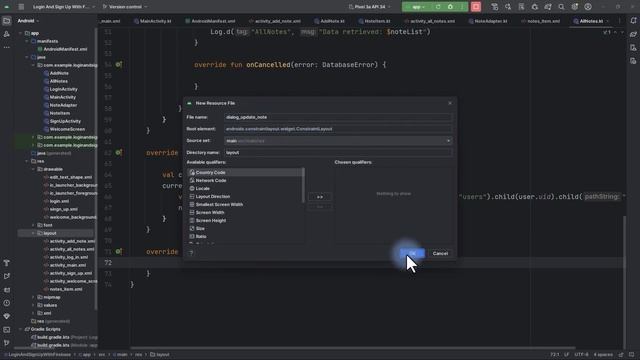Click the add qualifier >> button

[320, 197]
